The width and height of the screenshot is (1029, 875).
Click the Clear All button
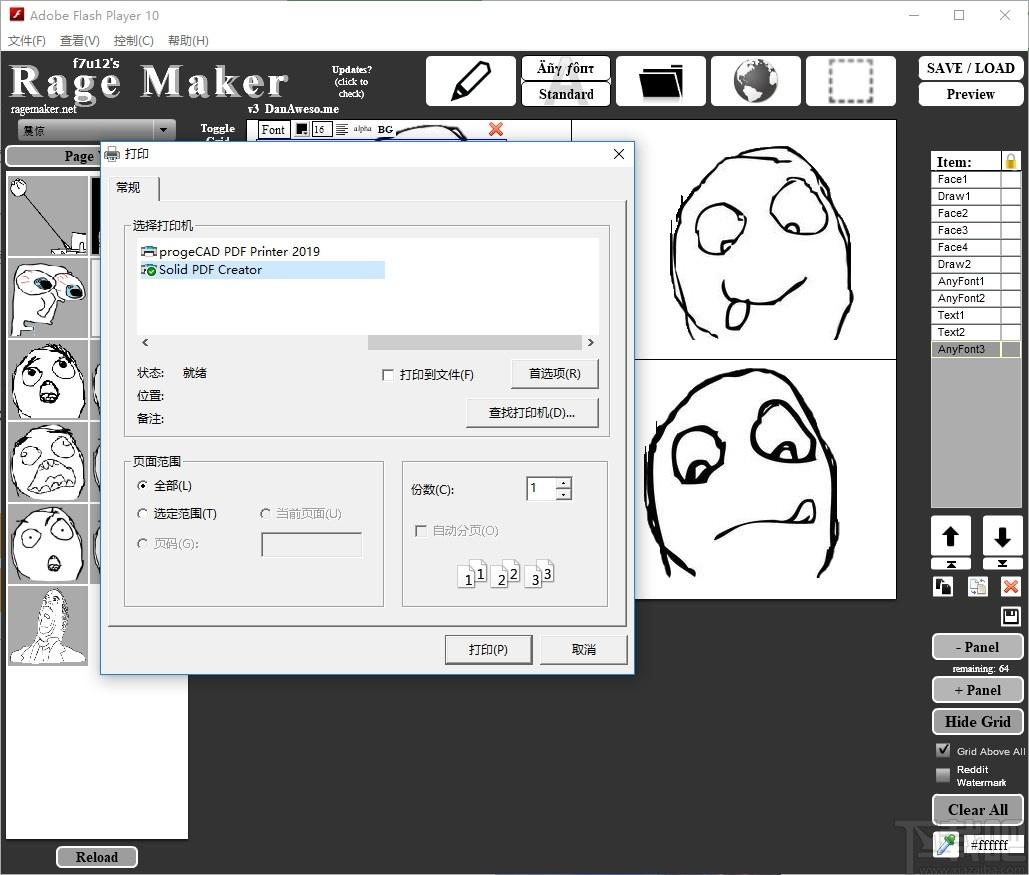[x=977, y=809]
